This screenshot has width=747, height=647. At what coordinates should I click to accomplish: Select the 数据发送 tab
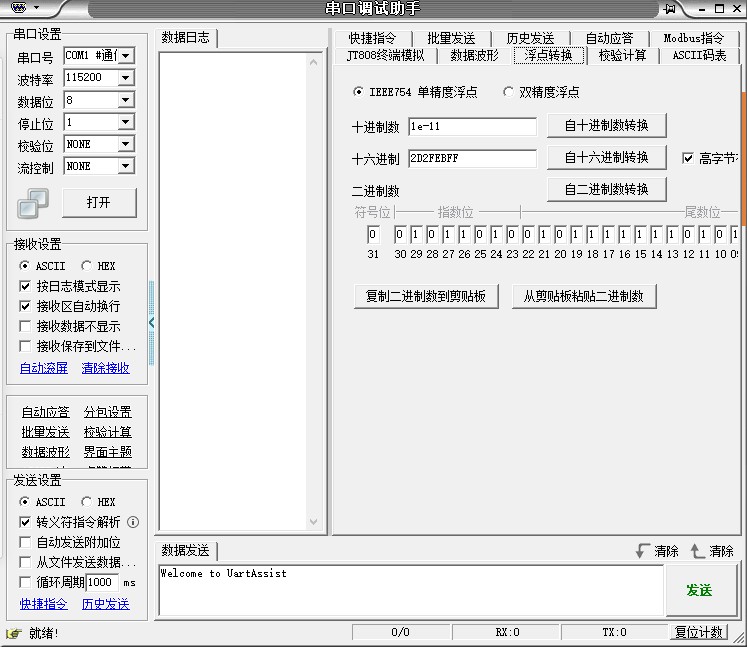click(x=185, y=551)
